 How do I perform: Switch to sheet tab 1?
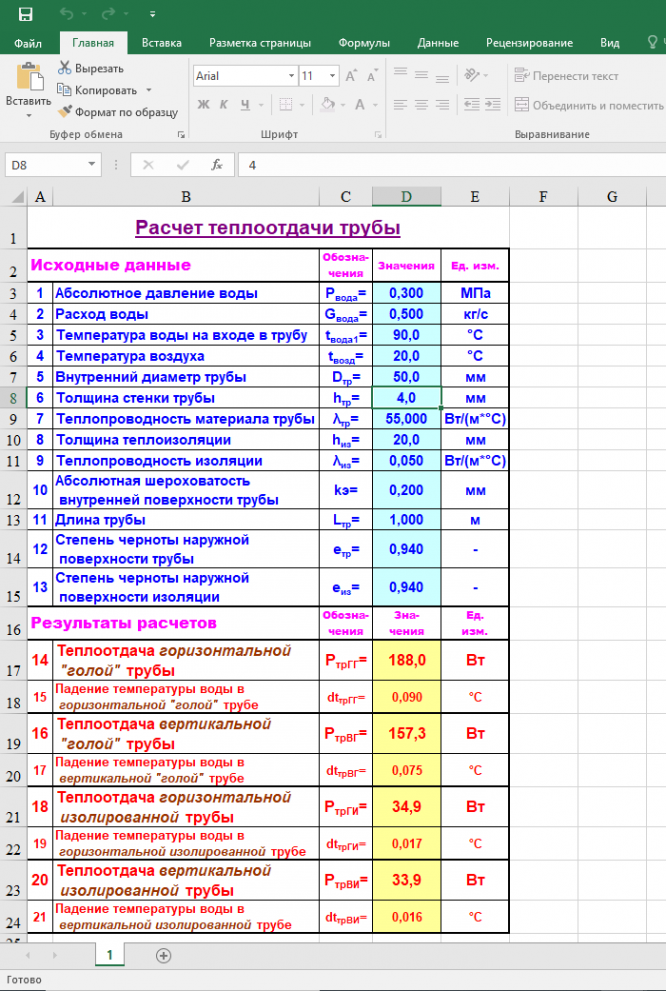tap(109, 955)
